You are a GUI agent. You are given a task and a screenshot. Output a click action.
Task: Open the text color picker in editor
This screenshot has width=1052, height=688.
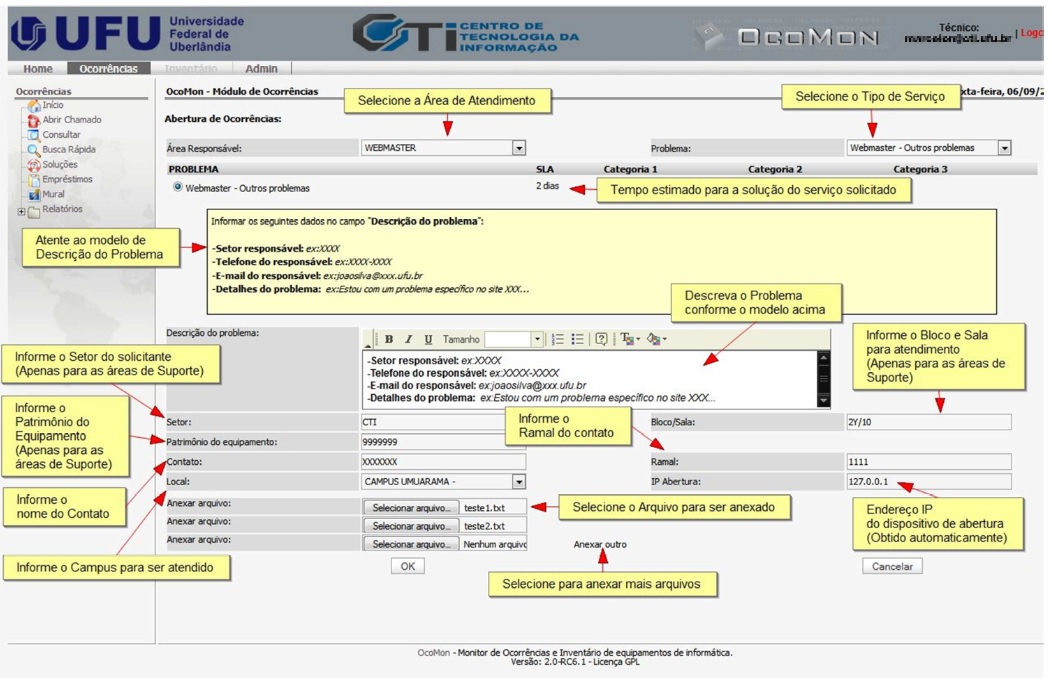[x=627, y=340]
